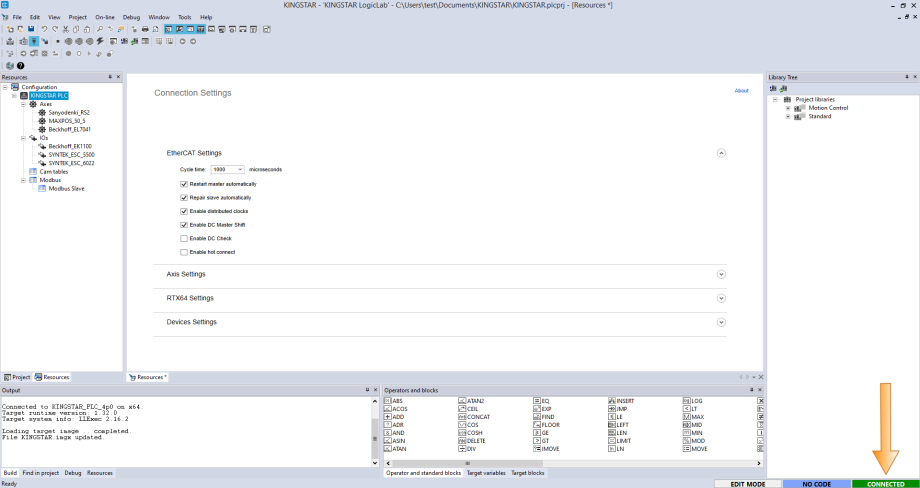Click the lightning bolt toolbar icon
This screenshot has height=488, width=920.
click(x=100, y=41)
